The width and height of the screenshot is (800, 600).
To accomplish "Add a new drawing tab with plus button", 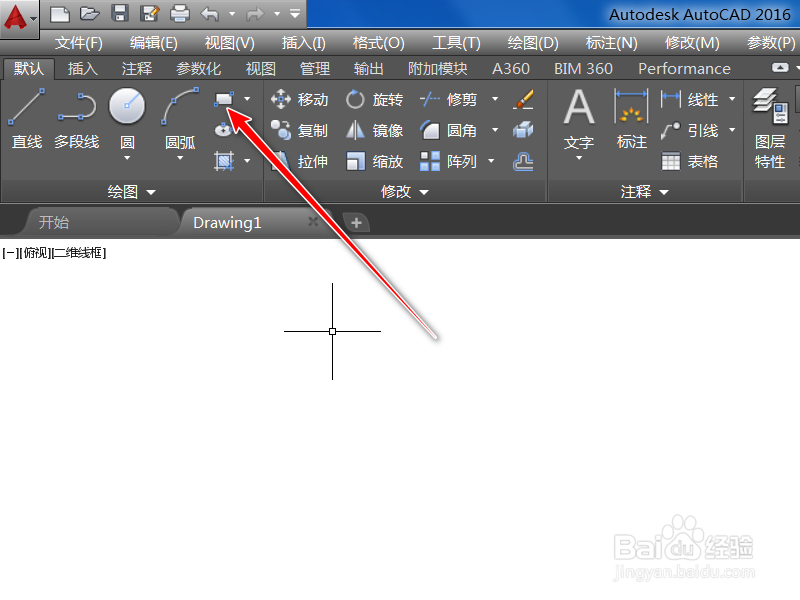I will click(356, 222).
